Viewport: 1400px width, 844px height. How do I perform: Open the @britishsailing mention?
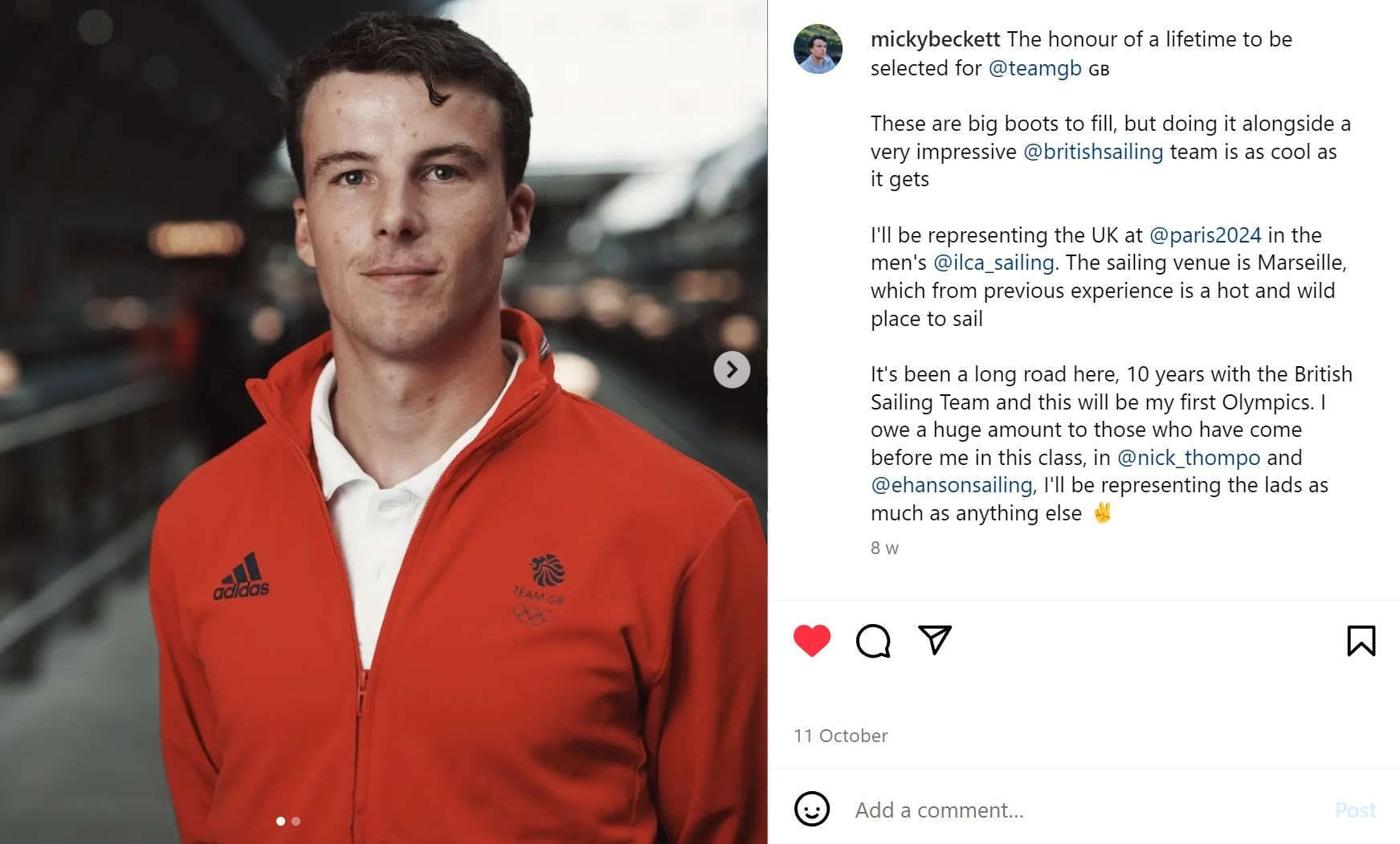tap(1093, 151)
